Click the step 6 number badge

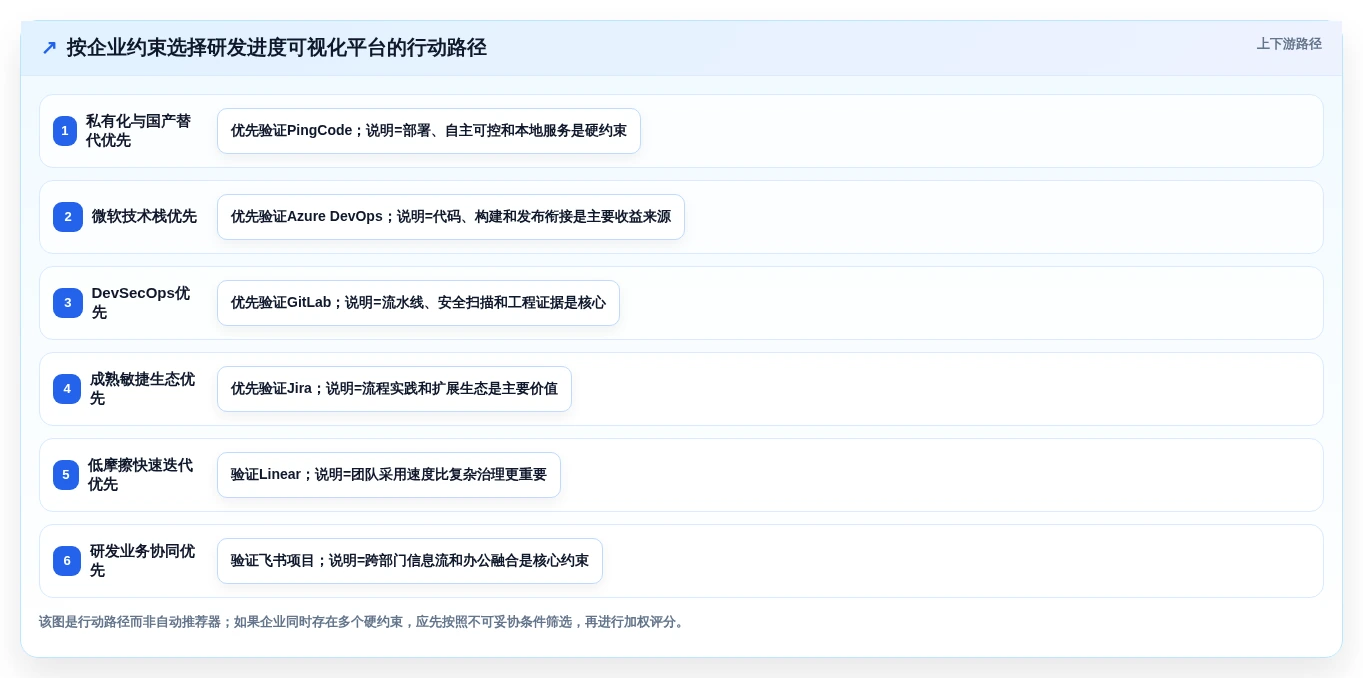tap(67, 561)
